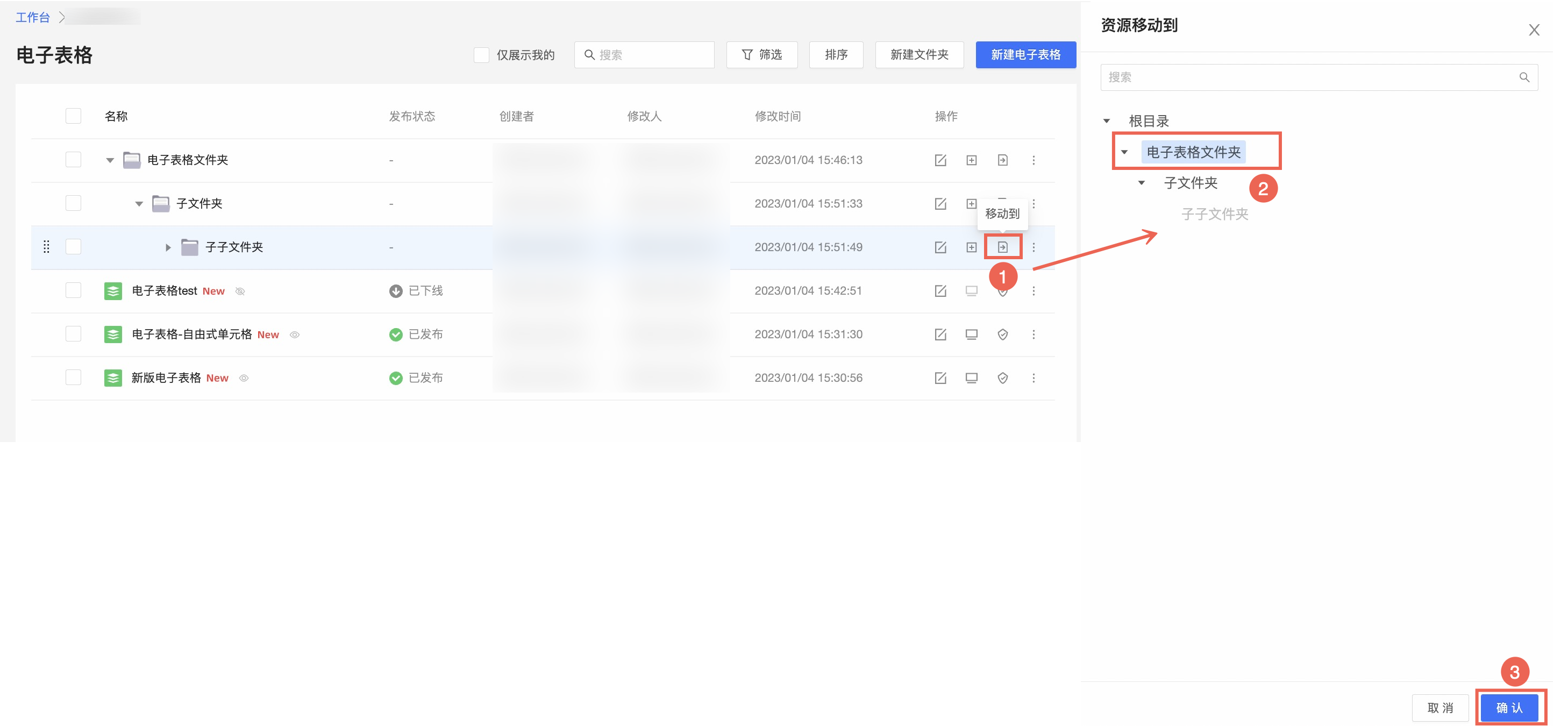1568x726 pixels.
Task: Collapse the 电子表格文件夹 row in the table
Action: [x=110, y=160]
